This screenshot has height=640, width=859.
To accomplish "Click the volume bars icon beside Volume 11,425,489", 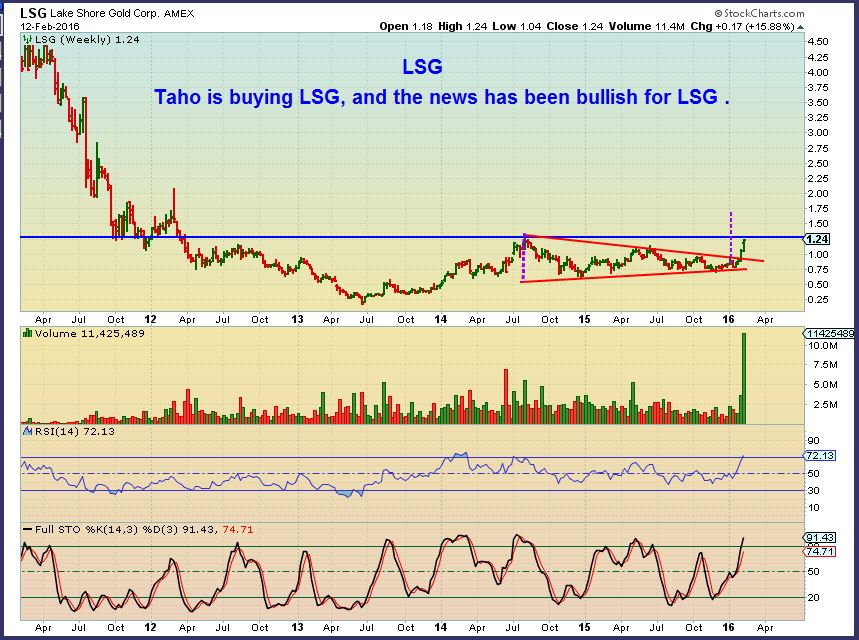I will pyautogui.click(x=27, y=333).
